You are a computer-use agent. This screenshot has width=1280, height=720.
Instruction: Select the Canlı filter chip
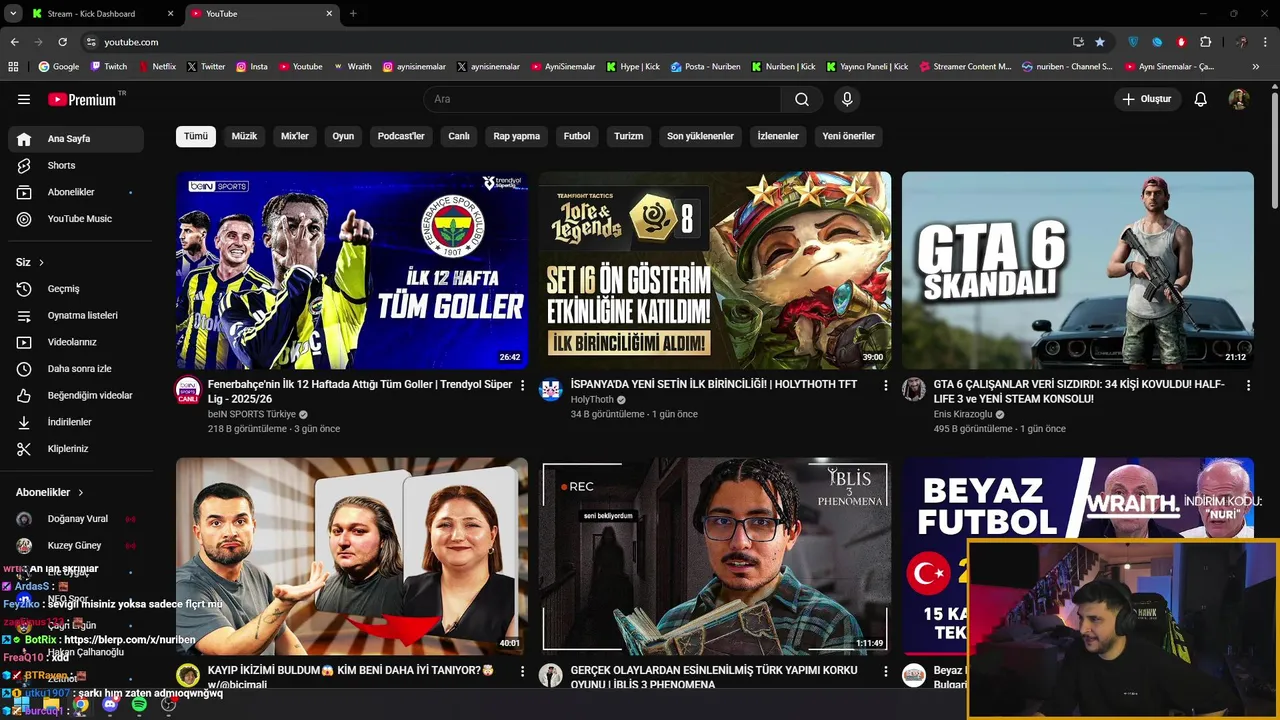459,136
